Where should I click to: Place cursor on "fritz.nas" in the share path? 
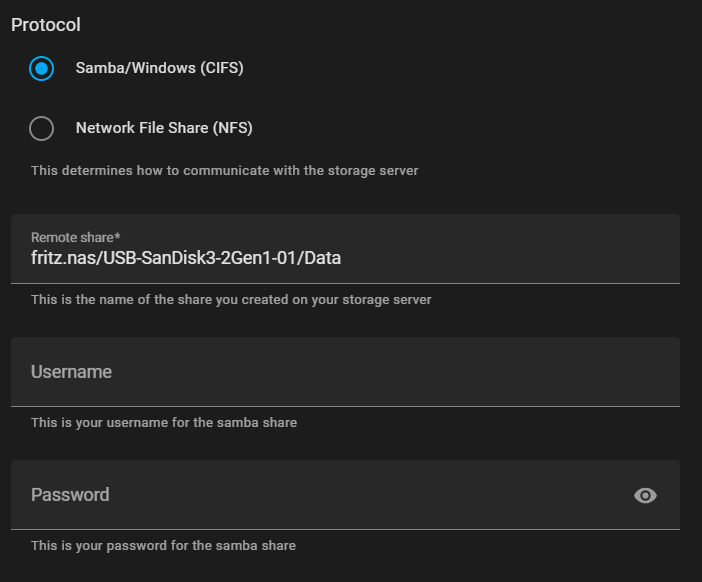click(x=63, y=259)
